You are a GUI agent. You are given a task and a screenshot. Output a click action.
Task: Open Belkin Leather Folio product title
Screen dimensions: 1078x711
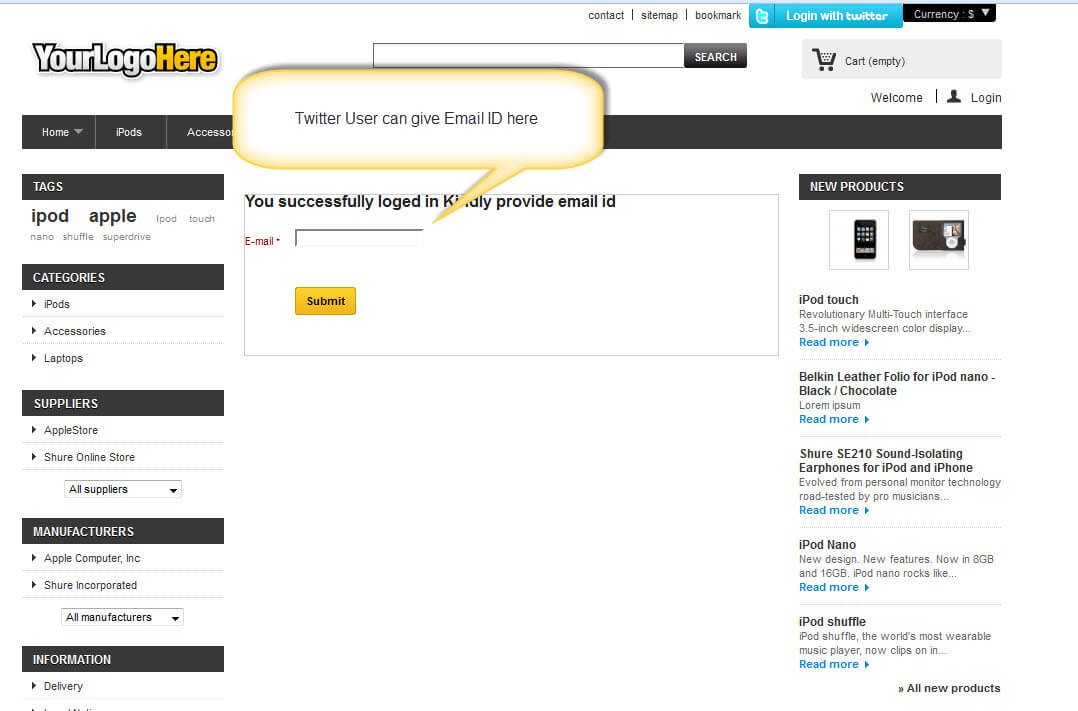pos(896,384)
